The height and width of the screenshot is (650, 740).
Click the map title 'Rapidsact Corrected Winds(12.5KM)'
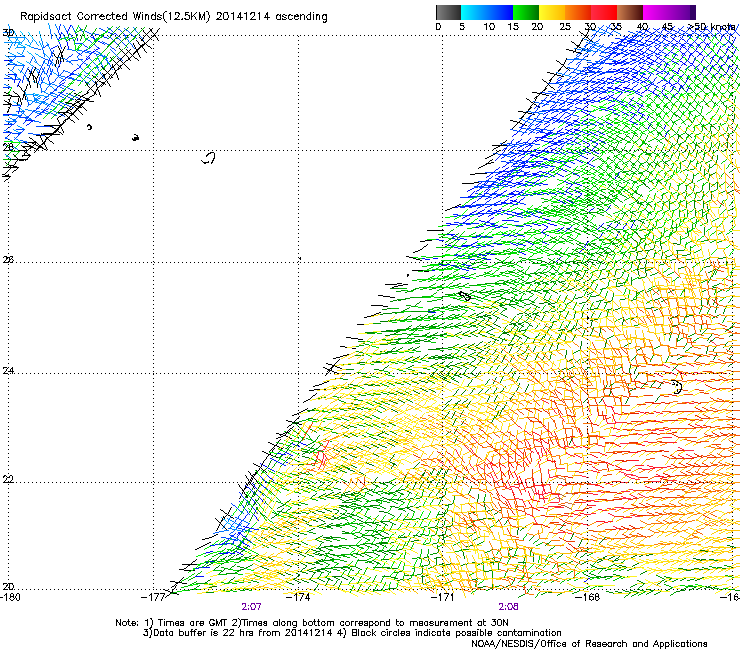[115, 17]
